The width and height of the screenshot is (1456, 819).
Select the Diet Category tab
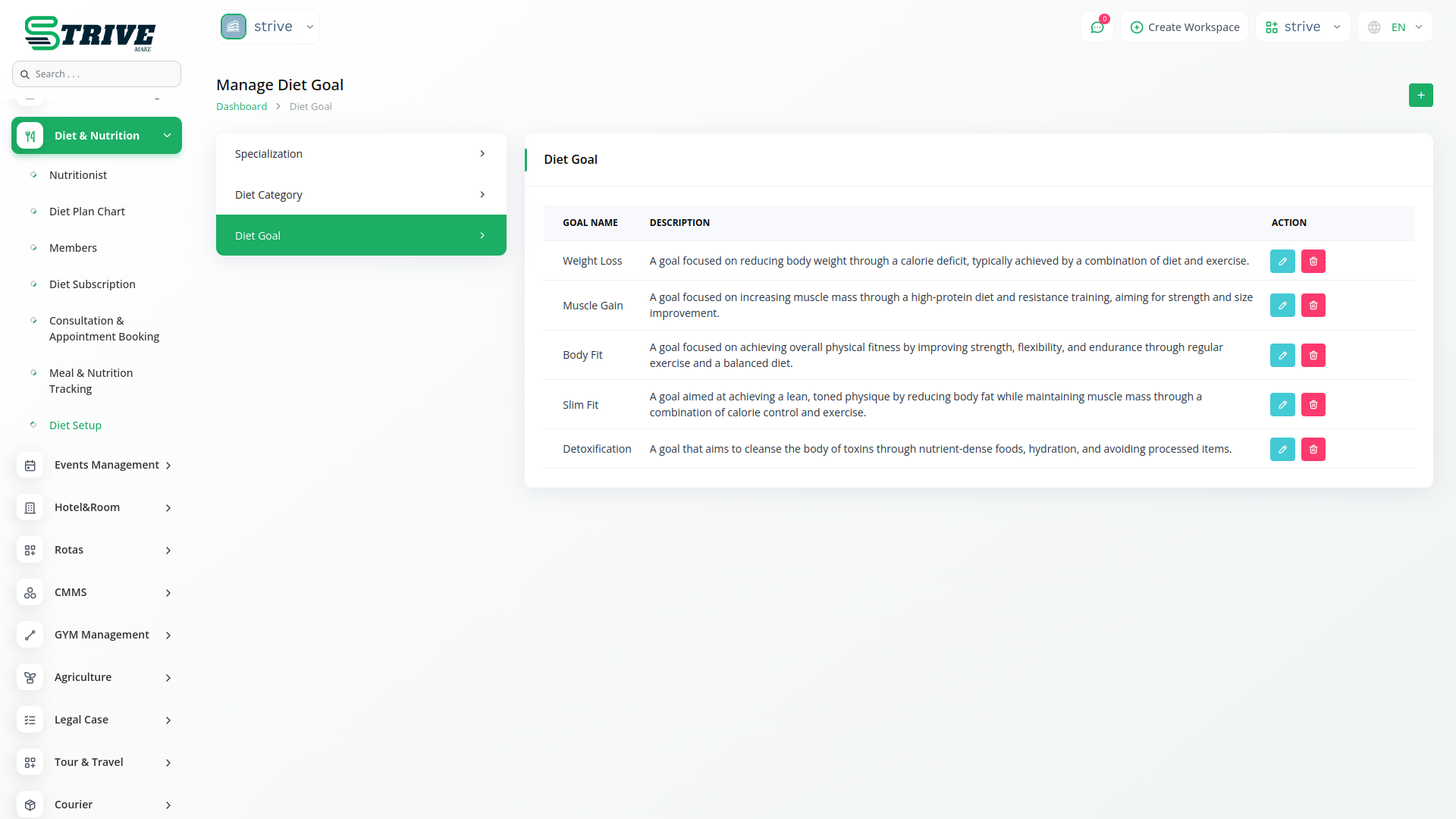[x=361, y=195]
